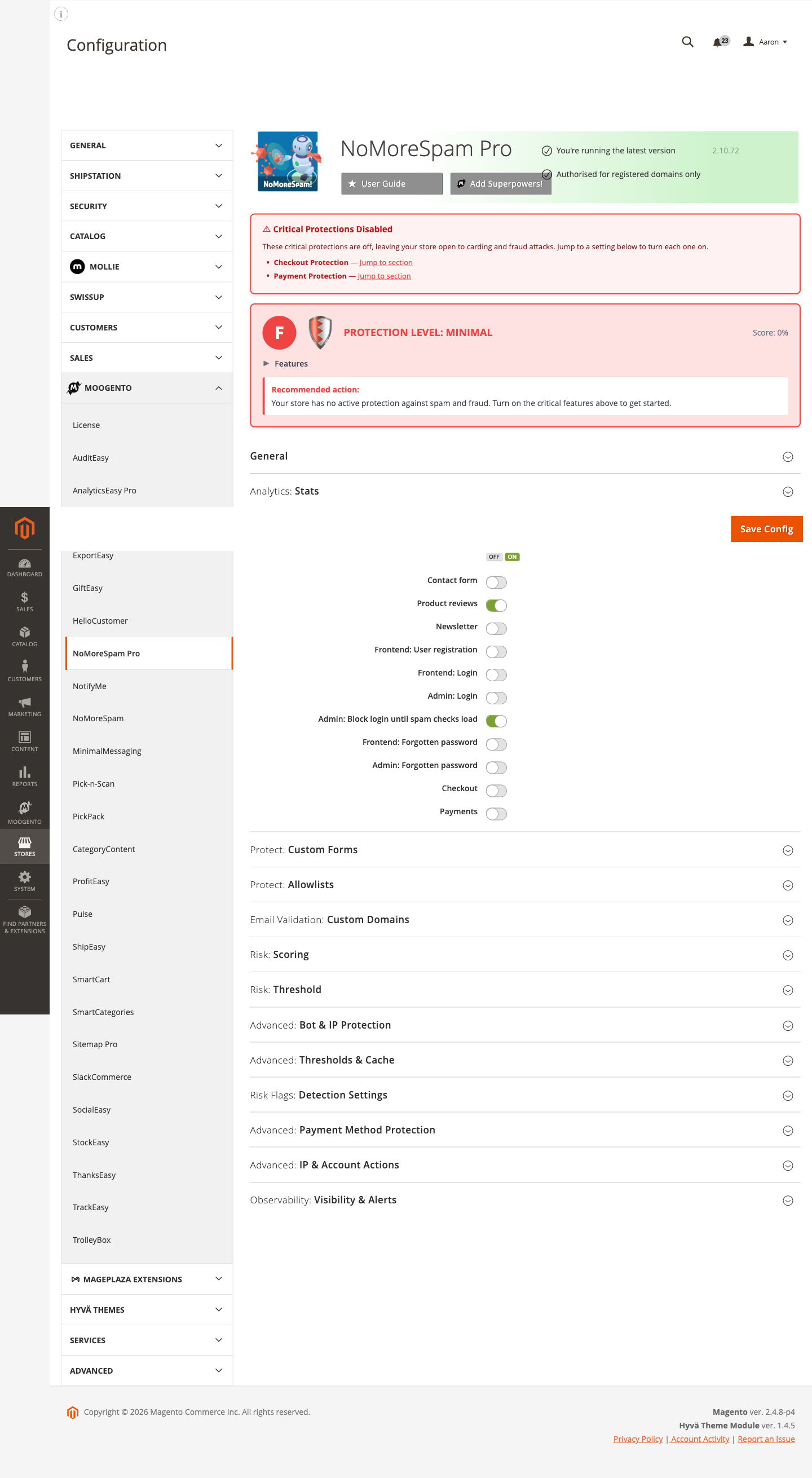Toggle Admin: Block login until spam checks load
Viewport: 812px width, 1478px height.
(496, 721)
